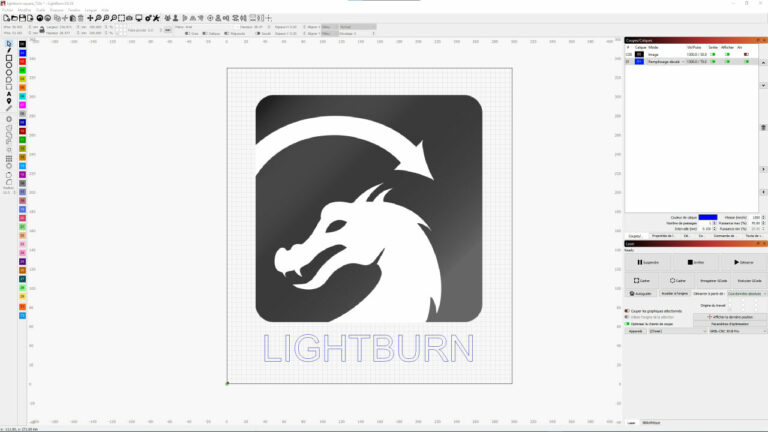Image resolution: width=768 pixels, height=432 pixels.
Task: Open the Settings gear icon
Action: click(148, 18)
